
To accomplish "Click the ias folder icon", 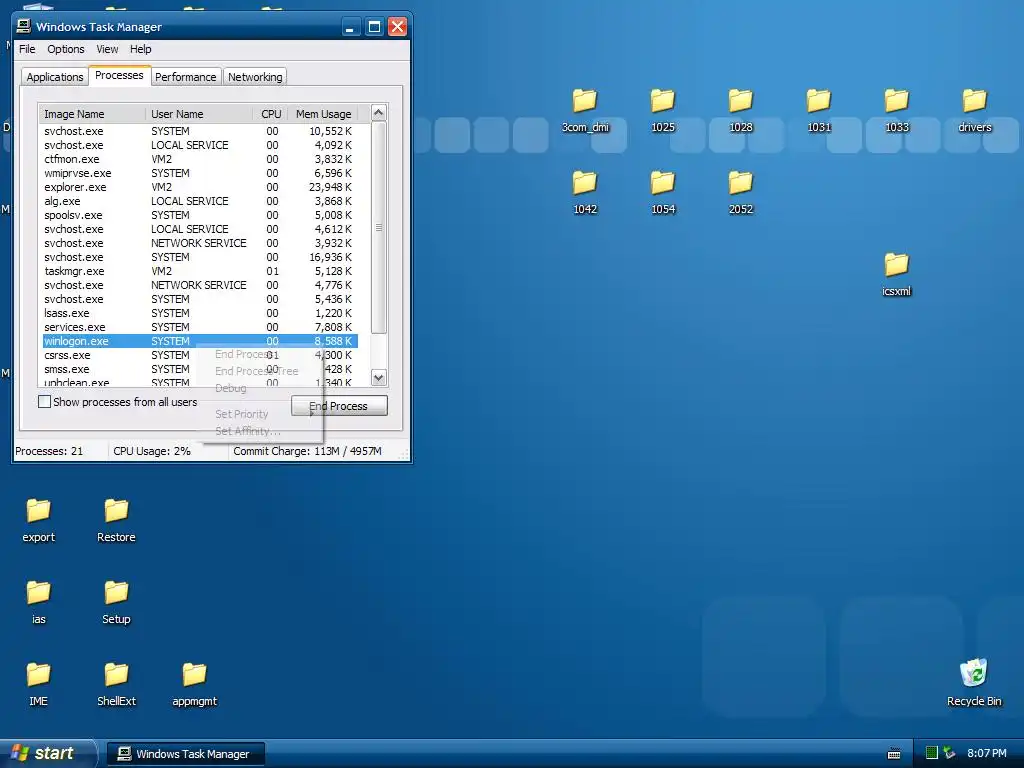I will [39, 594].
